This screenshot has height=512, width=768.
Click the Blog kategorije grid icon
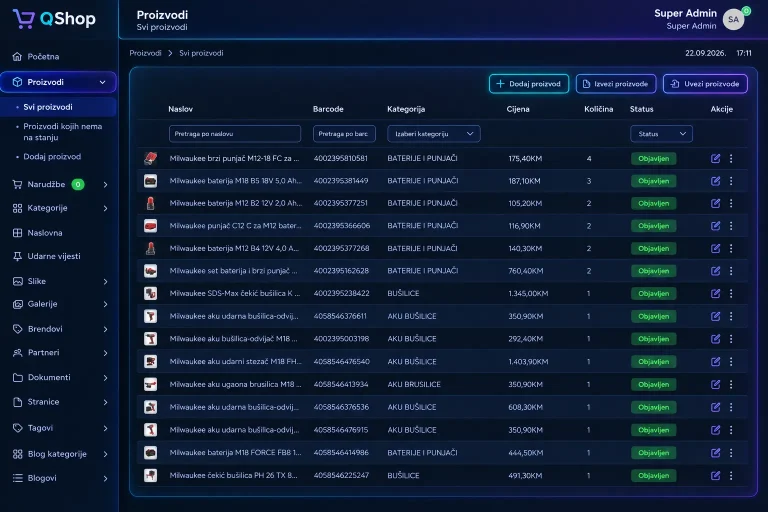(18, 454)
